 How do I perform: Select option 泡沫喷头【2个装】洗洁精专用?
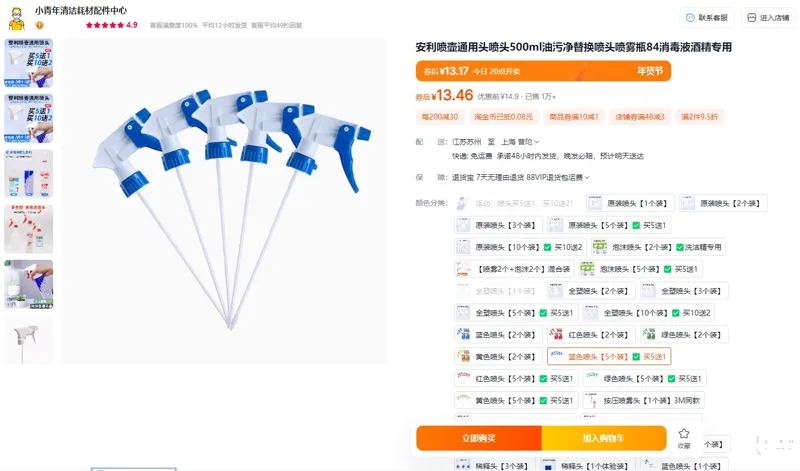[x=658, y=247]
